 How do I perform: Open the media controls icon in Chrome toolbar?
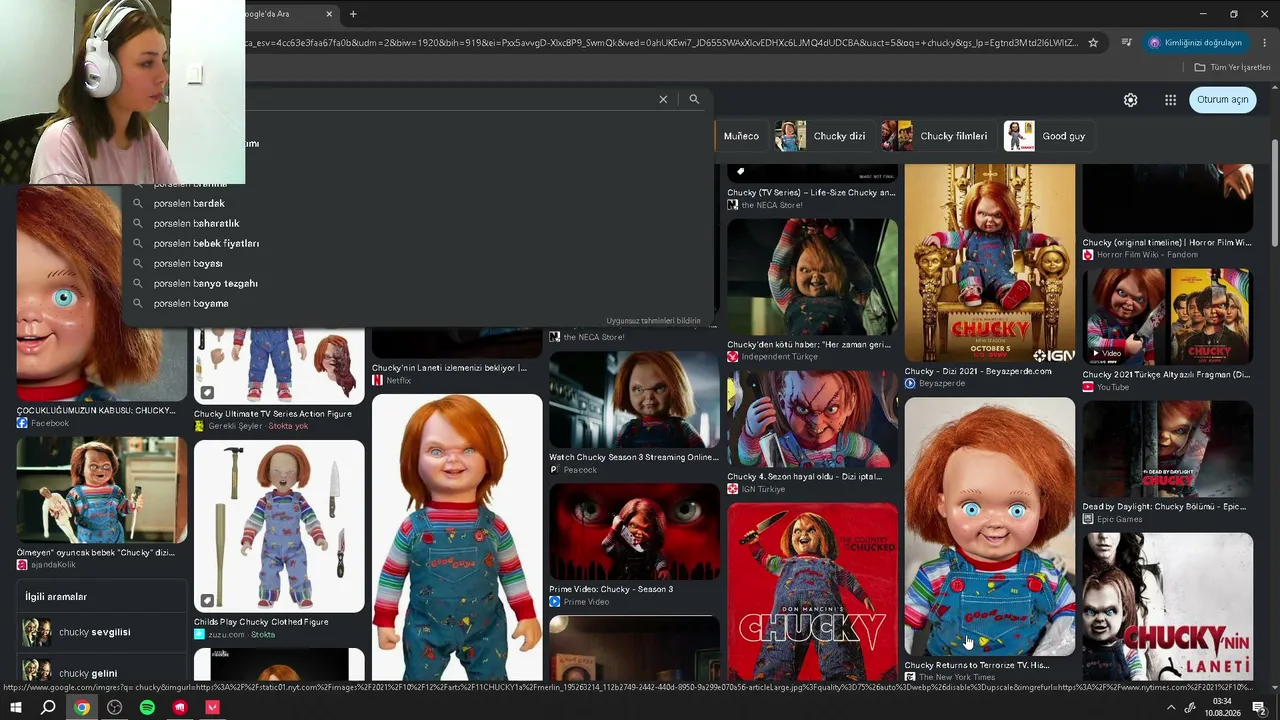[x=1126, y=43]
